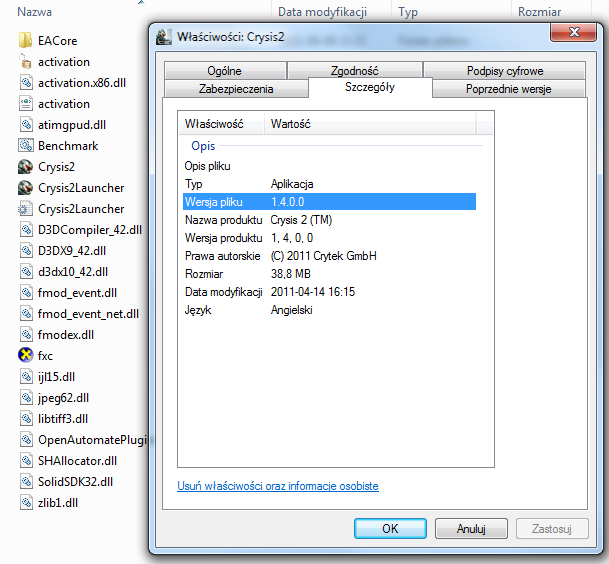Sort files by Nazwa column header
Image resolution: width=609 pixels, height=564 pixels.
coord(34,12)
